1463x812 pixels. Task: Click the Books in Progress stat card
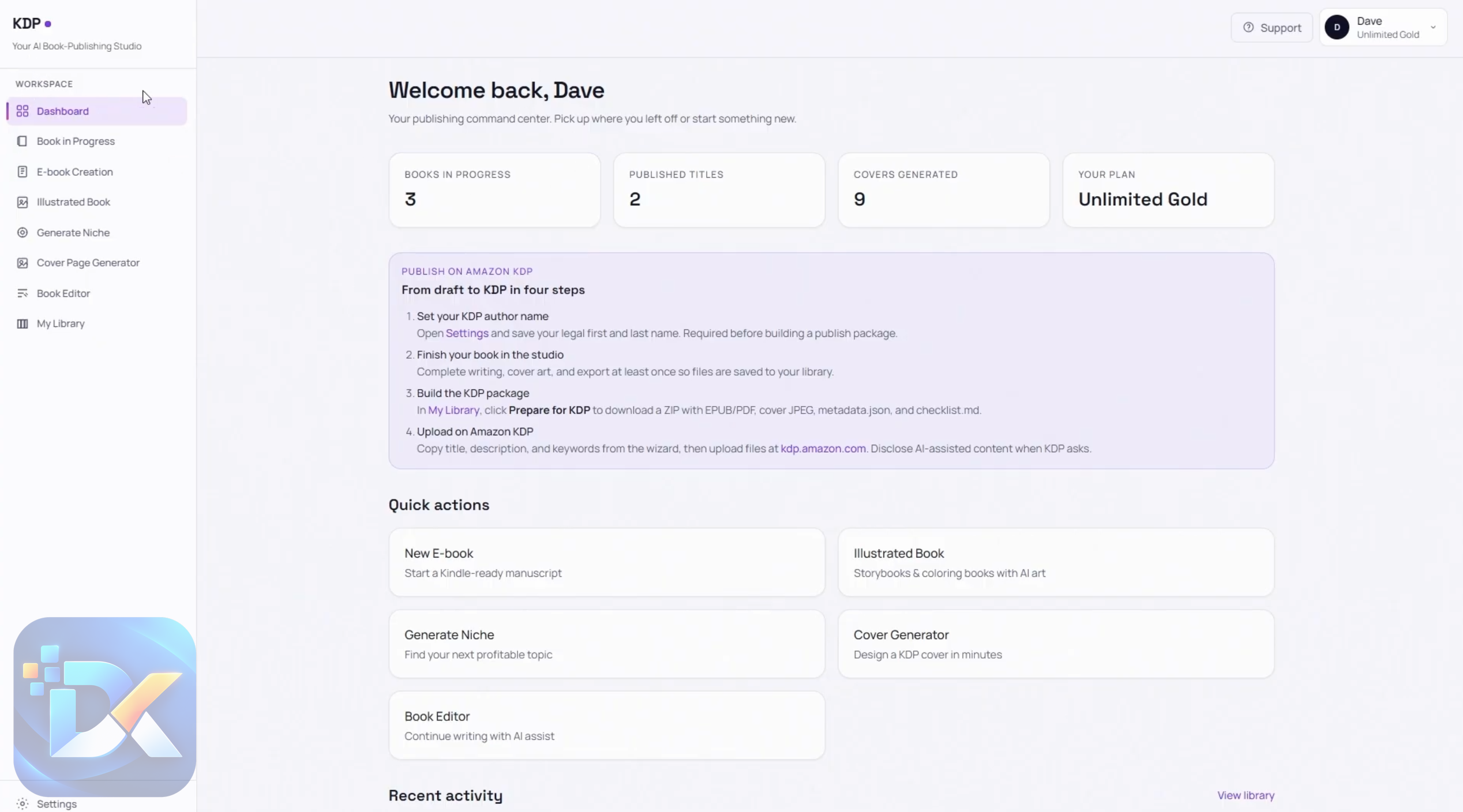pyautogui.click(x=494, y=190)
